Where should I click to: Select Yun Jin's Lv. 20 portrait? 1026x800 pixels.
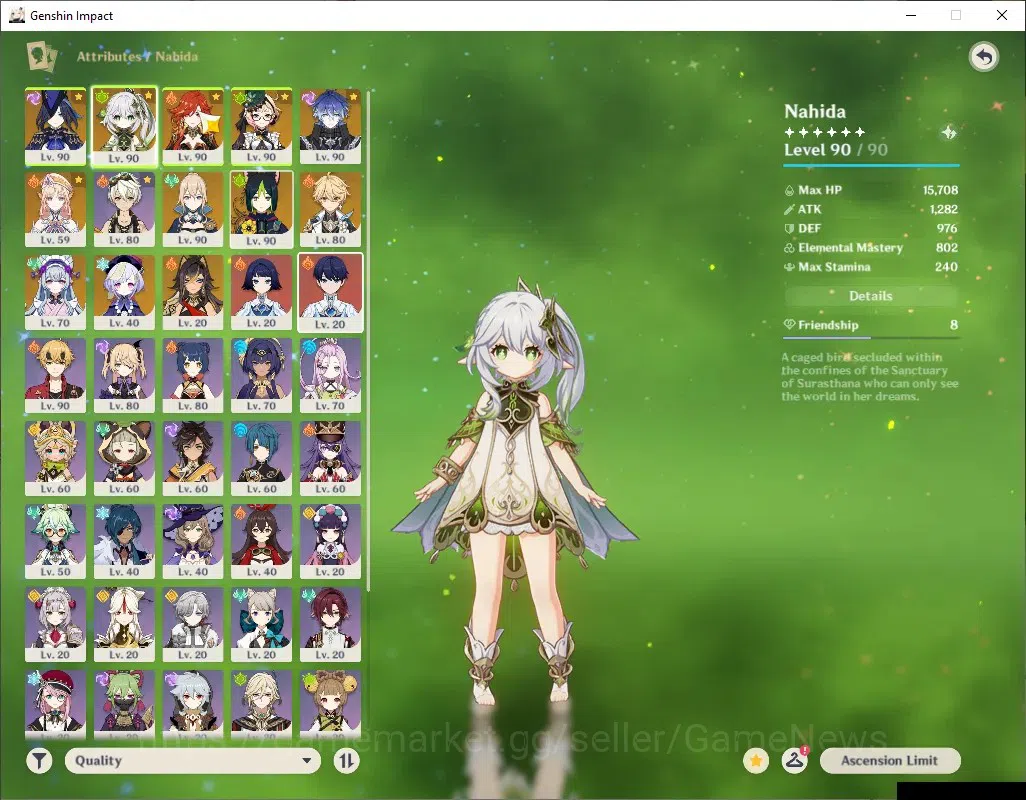pos(330,542)
